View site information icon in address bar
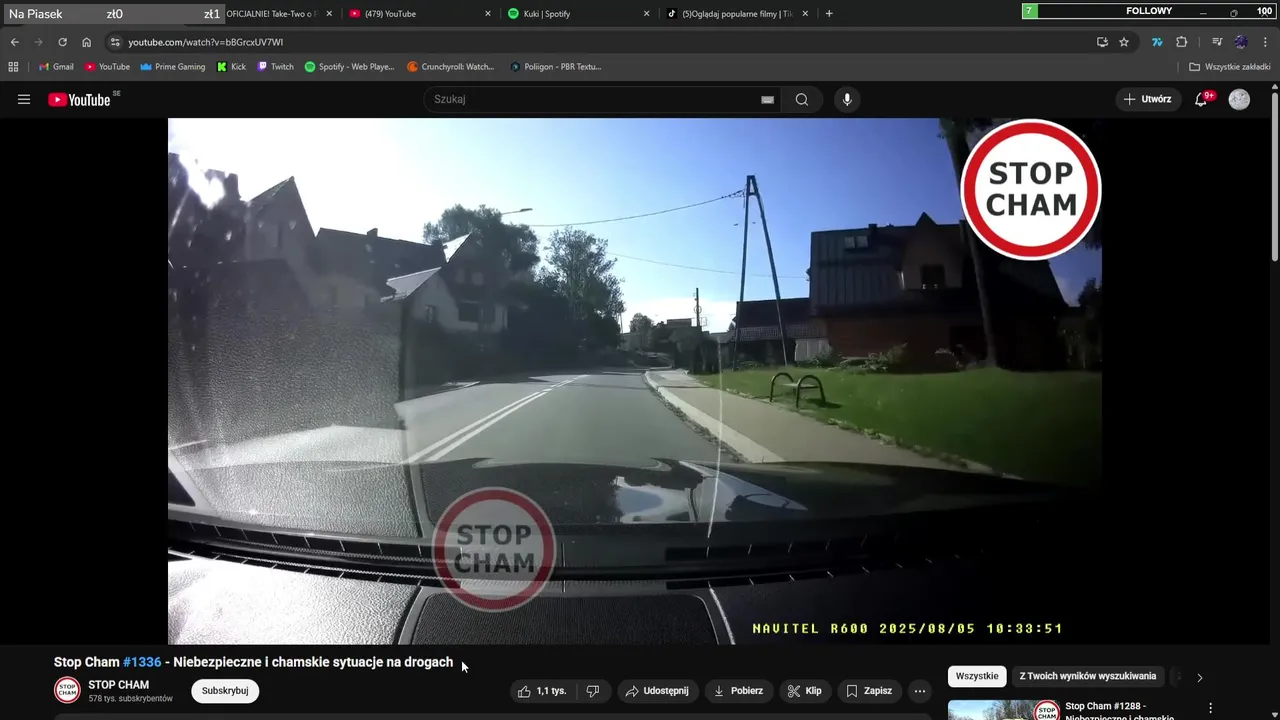The height and width of the screenshot is (720, 1280). pyautogui.click(x=115, y=42)
